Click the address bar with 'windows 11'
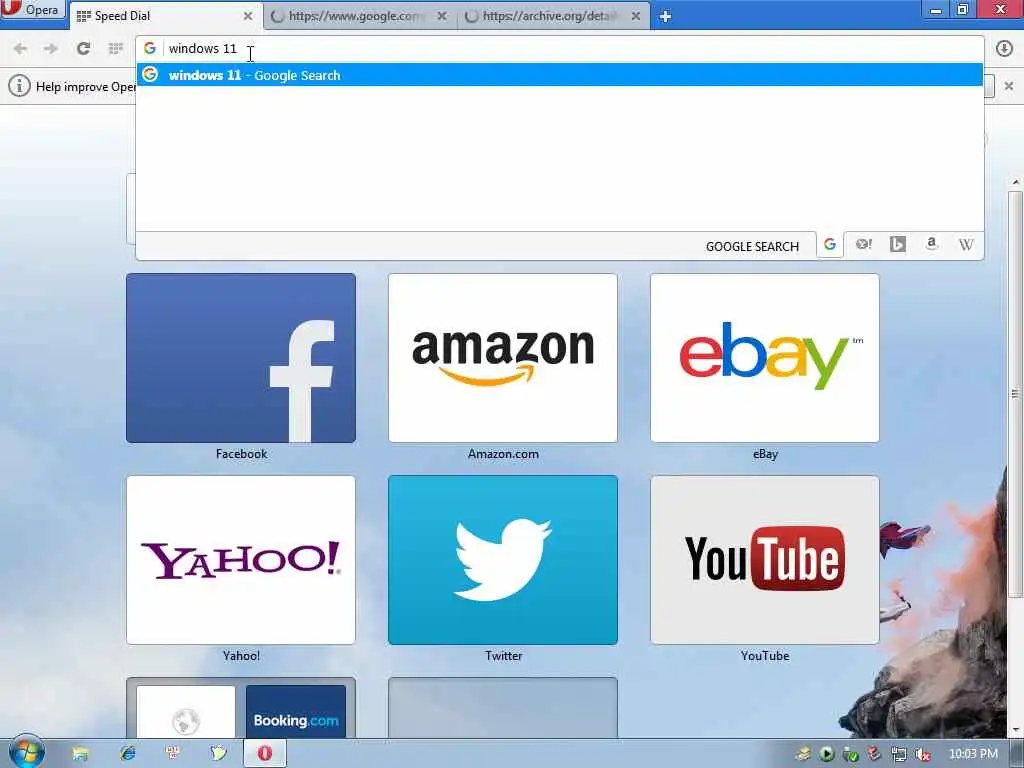Screen dimensions: 1024x768 pos(560,49)
